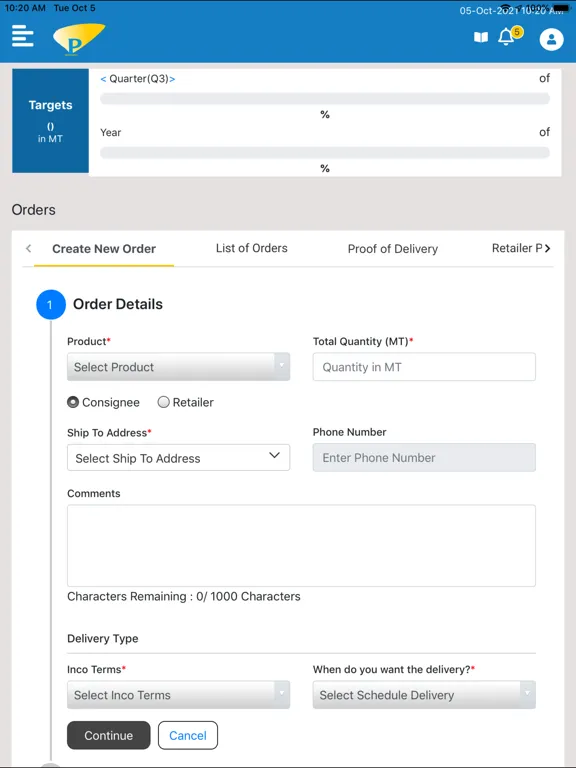The height and width of the screenshot is (768, 576).
Task: Click the Delivery Type section label
Action: point(103,639)
